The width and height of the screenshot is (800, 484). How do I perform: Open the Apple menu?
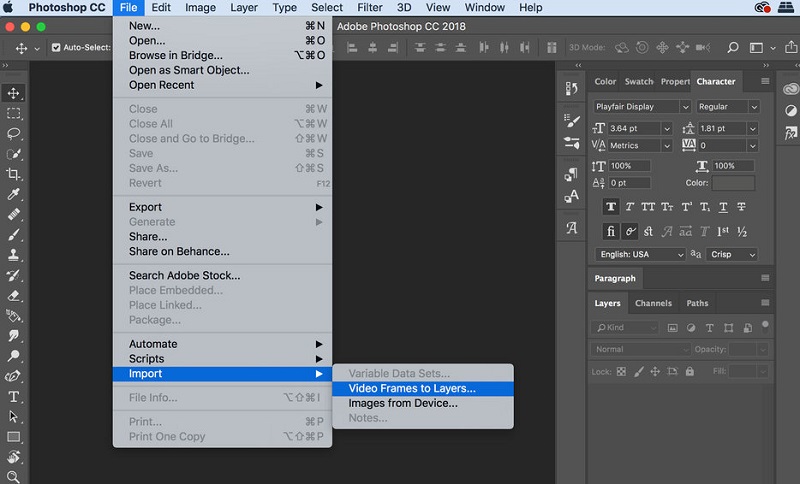8,7
